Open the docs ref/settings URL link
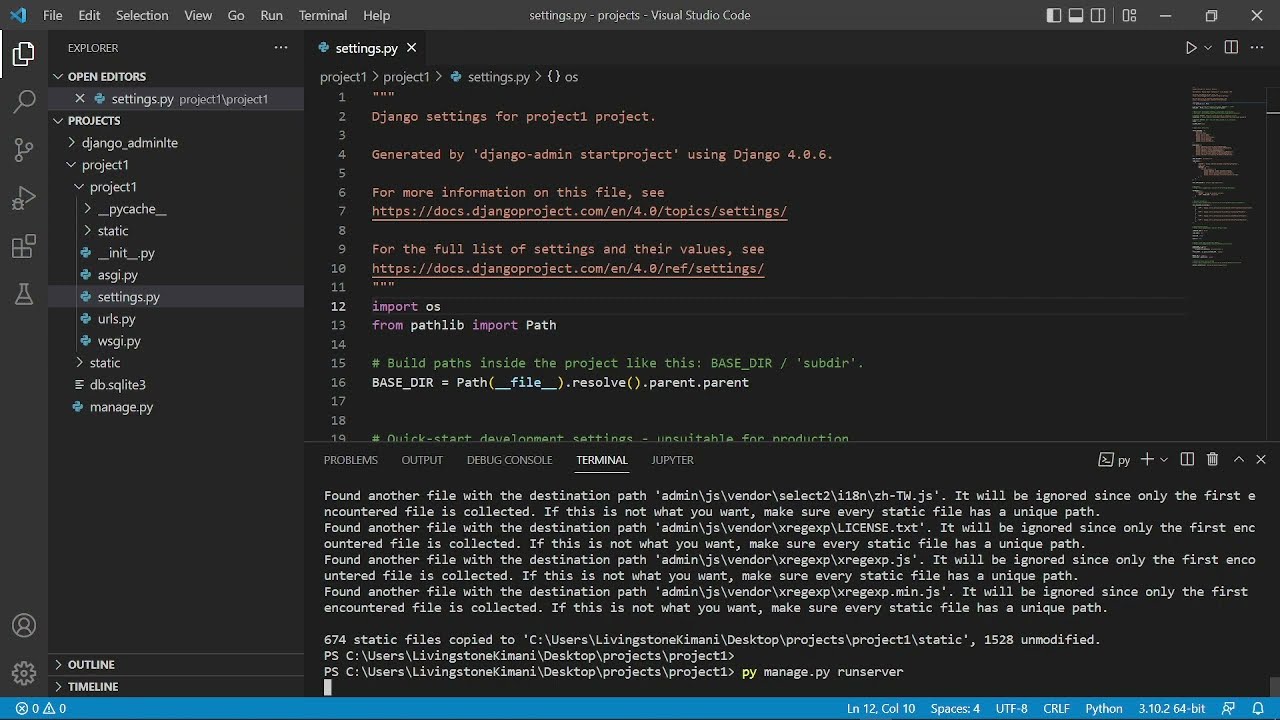This screenshot has width=1280, height=720. [568, 268]
